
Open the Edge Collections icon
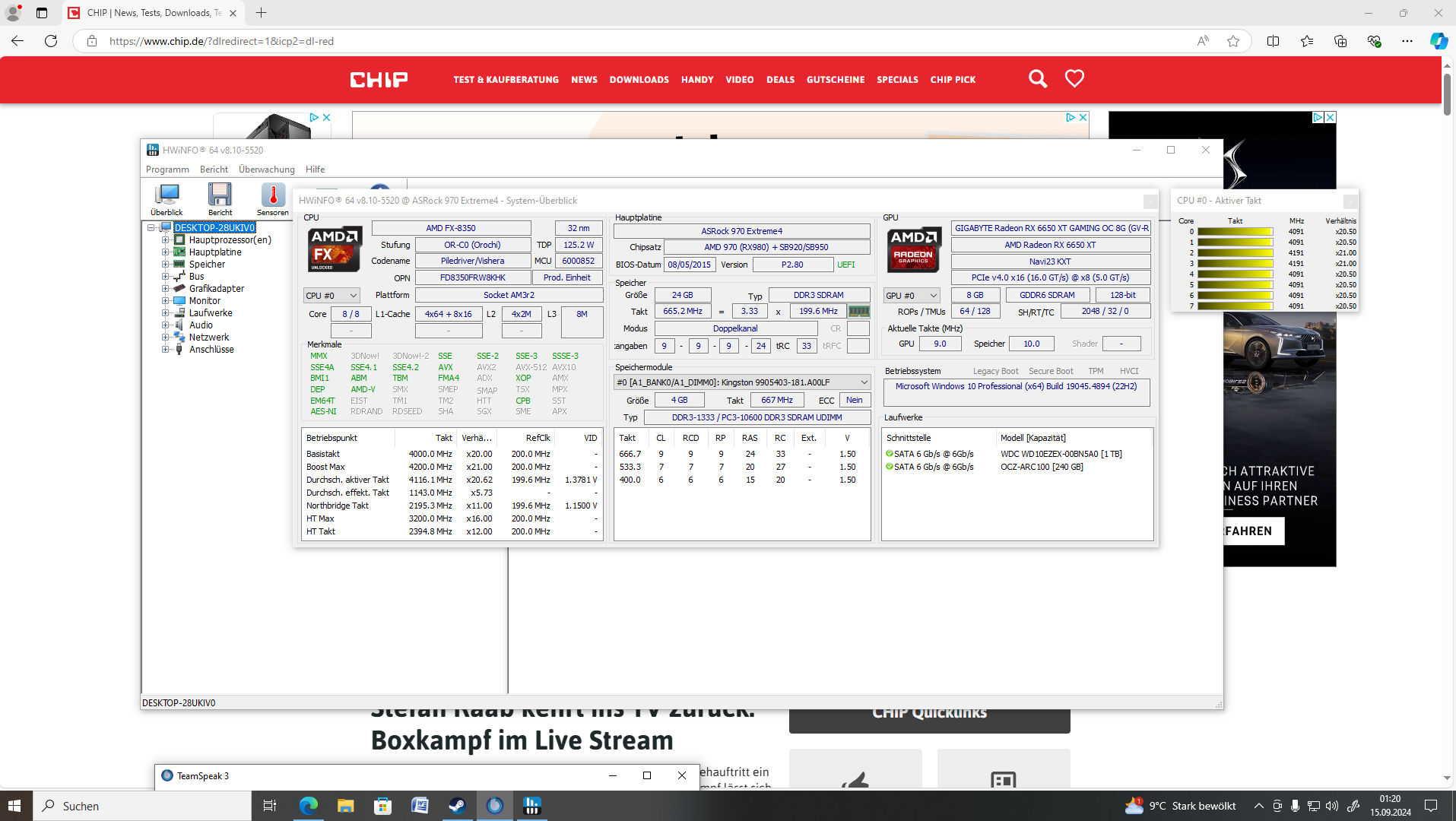(1340, 41)
